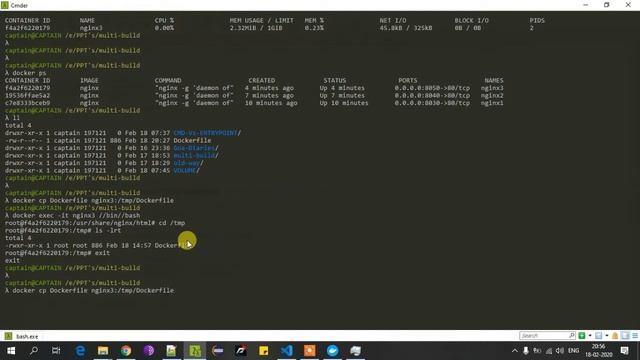The image size is (640, 360).
Task: Click the port mapping 0.0.0.0:8040->80/tcp
Action: tap(432, 96)
